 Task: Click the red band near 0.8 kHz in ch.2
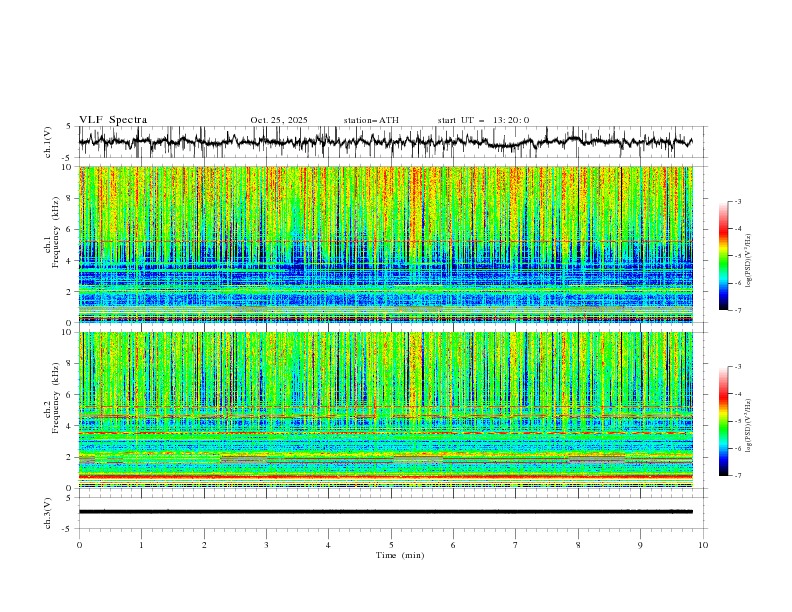click(x=386, y=476)
